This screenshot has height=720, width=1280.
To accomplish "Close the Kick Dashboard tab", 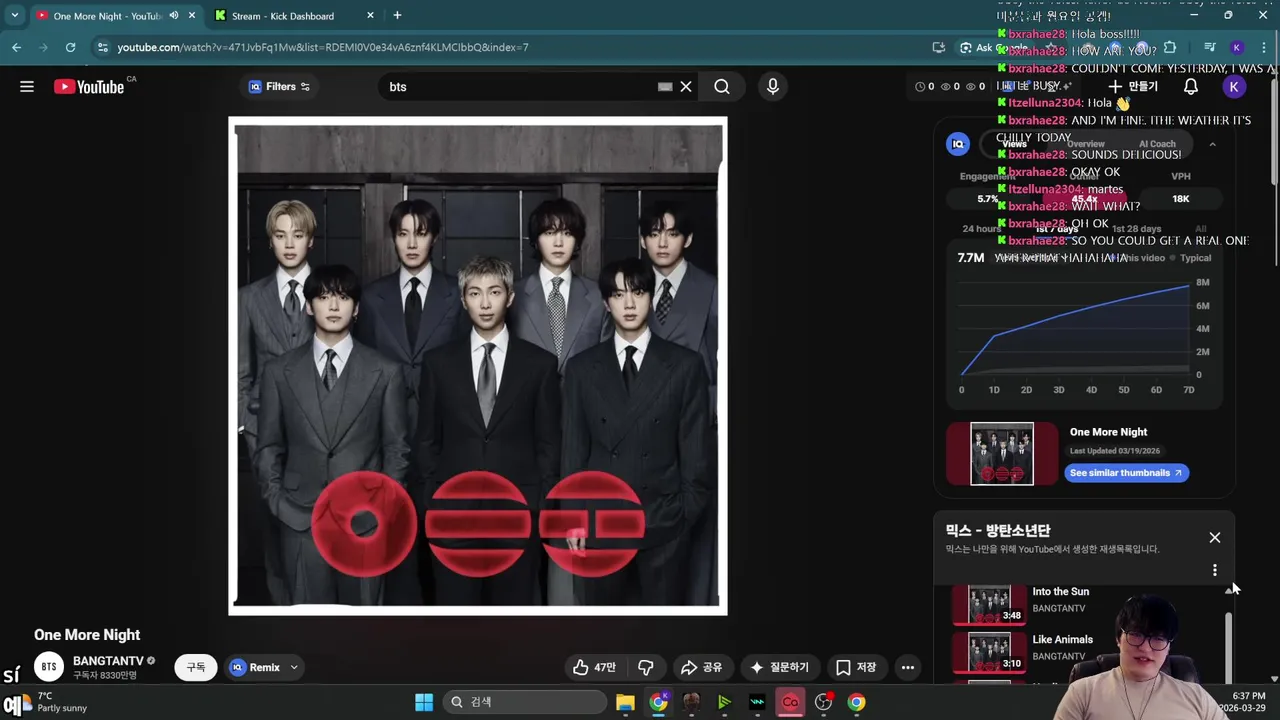I will click(370, 16).
